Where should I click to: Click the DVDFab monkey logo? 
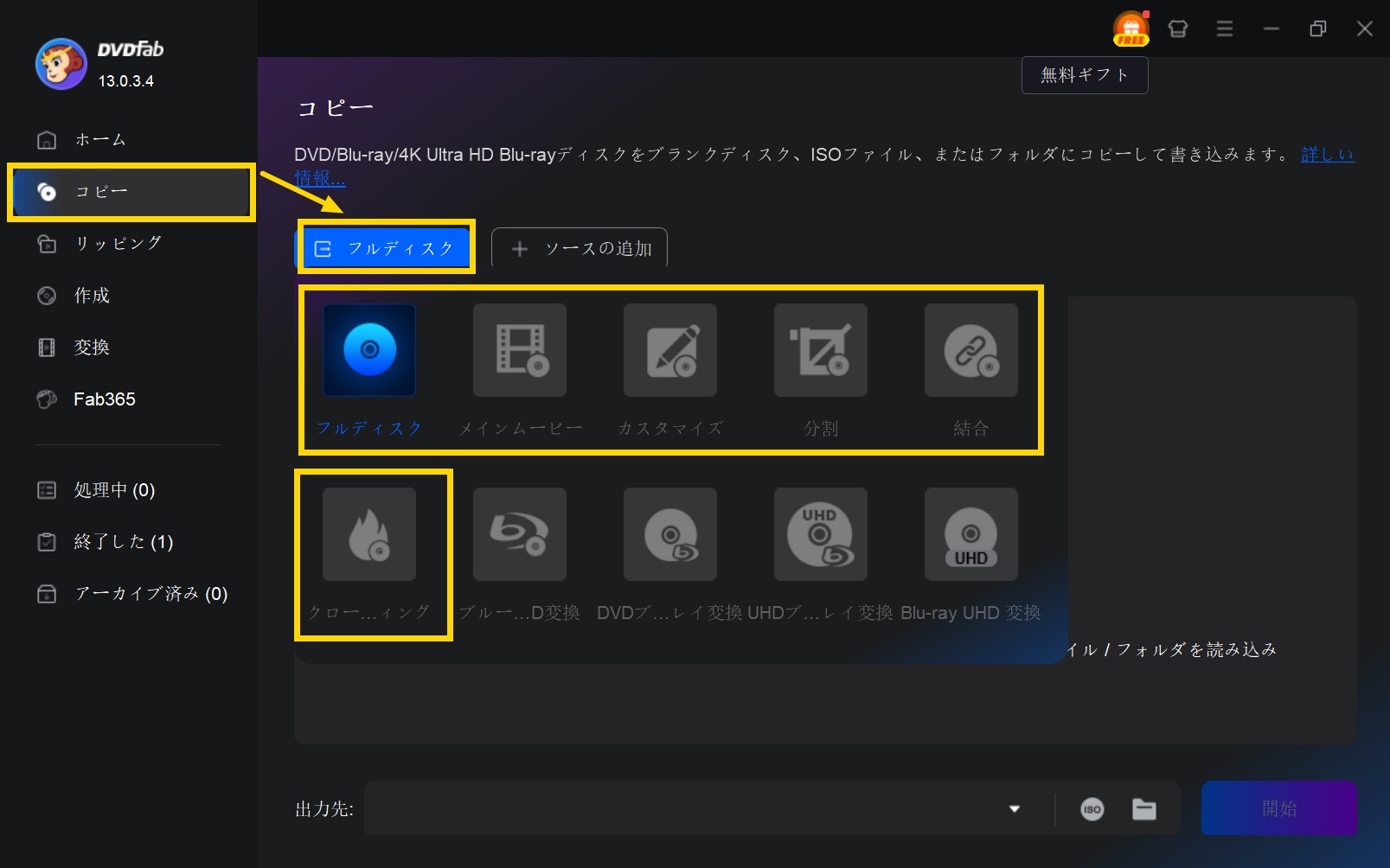(61, 64)
